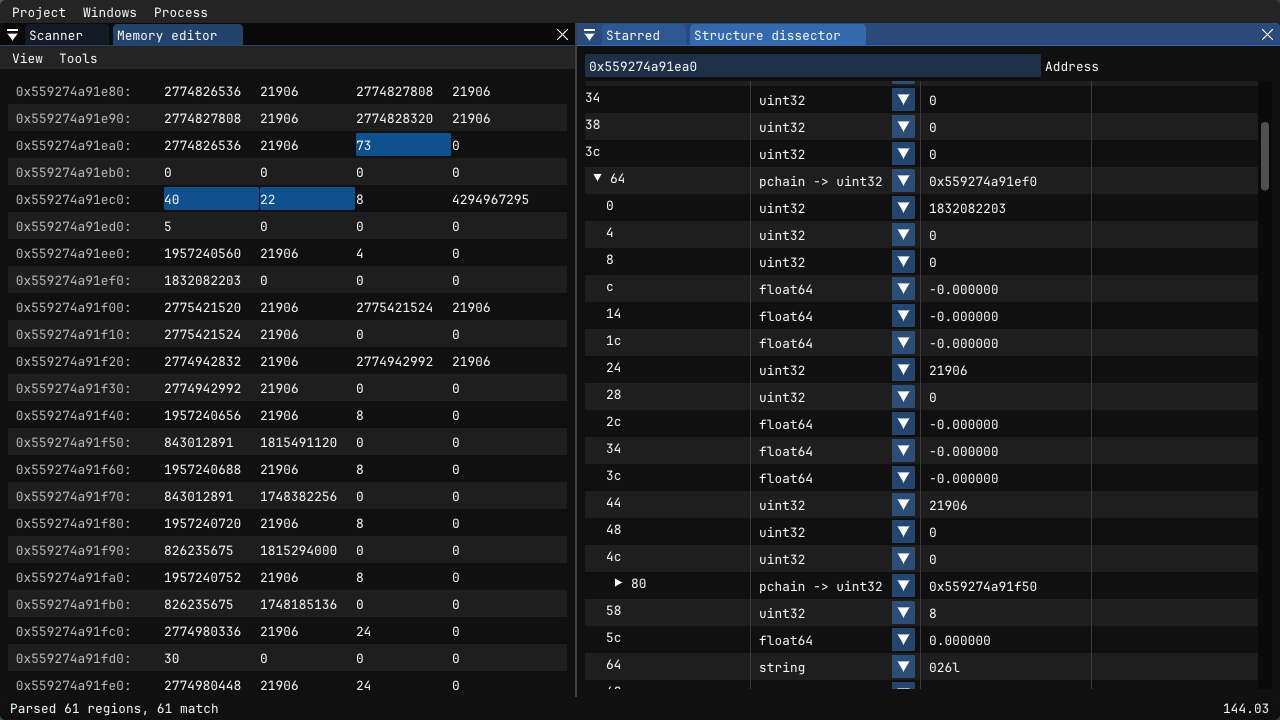This screenshot has height=720, width=1280.
Task: Collapse the pchain node at offset 64
Action: click(x=598, y=178)
